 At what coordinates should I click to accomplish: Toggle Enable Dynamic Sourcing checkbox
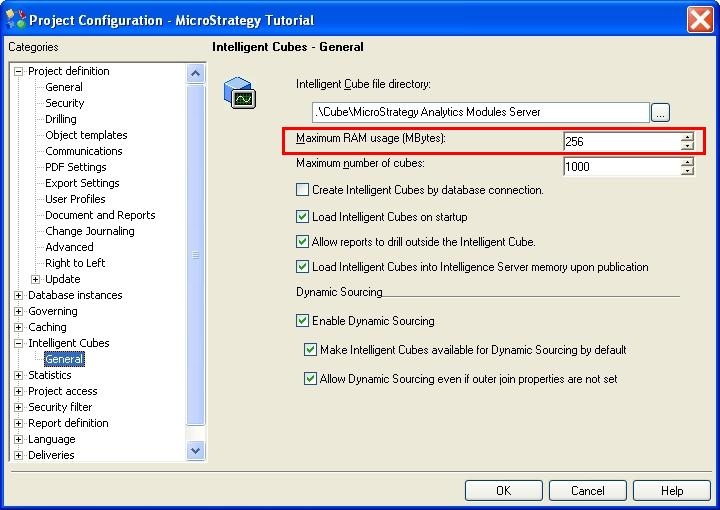[302, 320]
